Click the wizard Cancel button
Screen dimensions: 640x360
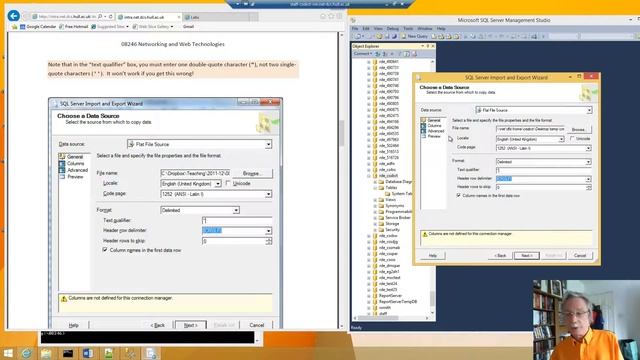click(580, 256)
